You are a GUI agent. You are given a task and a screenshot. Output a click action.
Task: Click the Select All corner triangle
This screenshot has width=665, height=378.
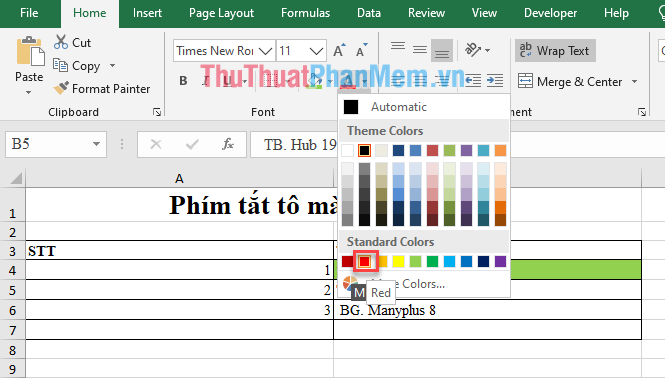tap(16, 178)
